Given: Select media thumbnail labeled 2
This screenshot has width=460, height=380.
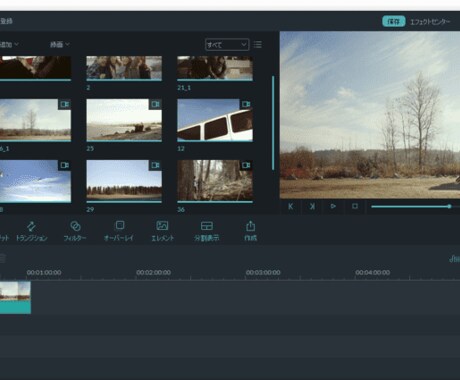Looking at the screenshot, I should click(124, 68).
